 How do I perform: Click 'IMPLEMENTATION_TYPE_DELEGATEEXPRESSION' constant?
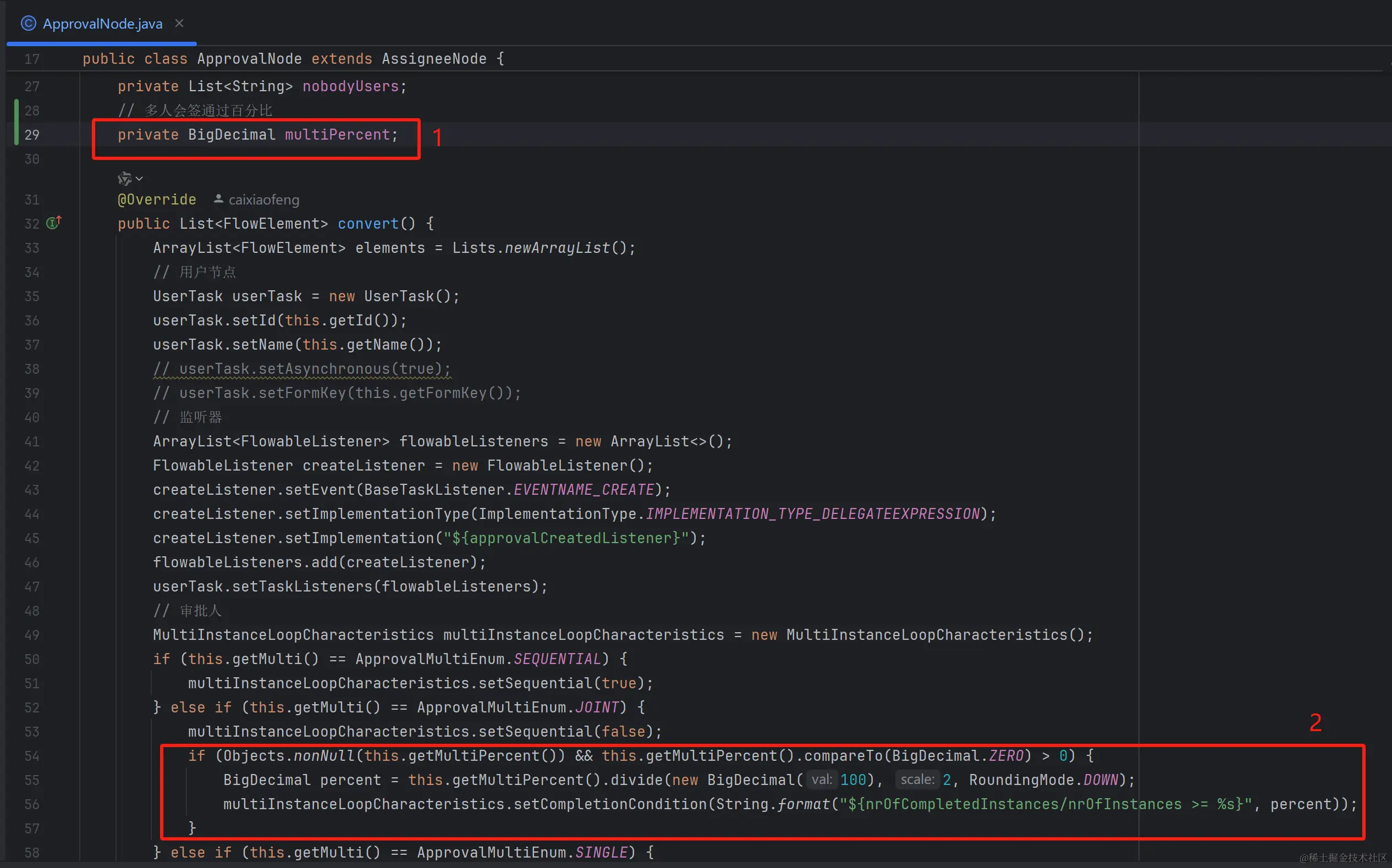click(x=813, y=514)
